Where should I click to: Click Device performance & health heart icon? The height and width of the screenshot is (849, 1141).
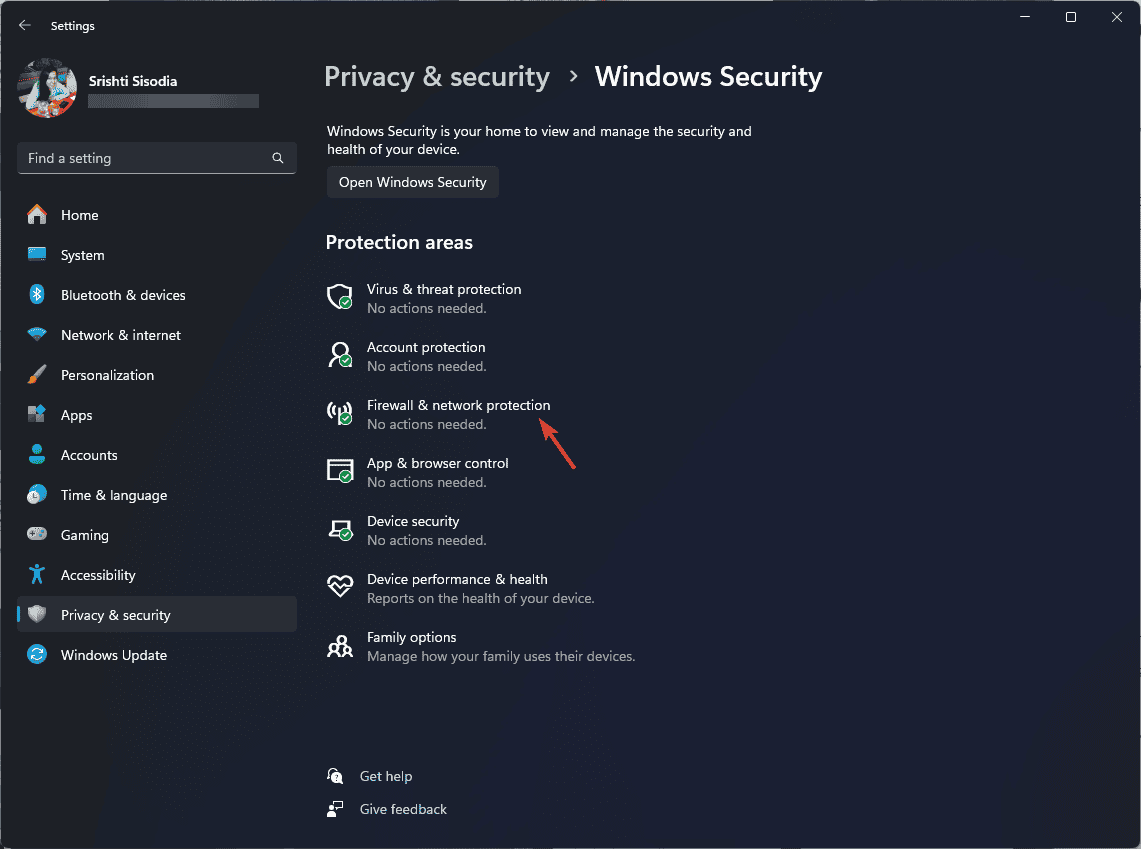point(340,586)
